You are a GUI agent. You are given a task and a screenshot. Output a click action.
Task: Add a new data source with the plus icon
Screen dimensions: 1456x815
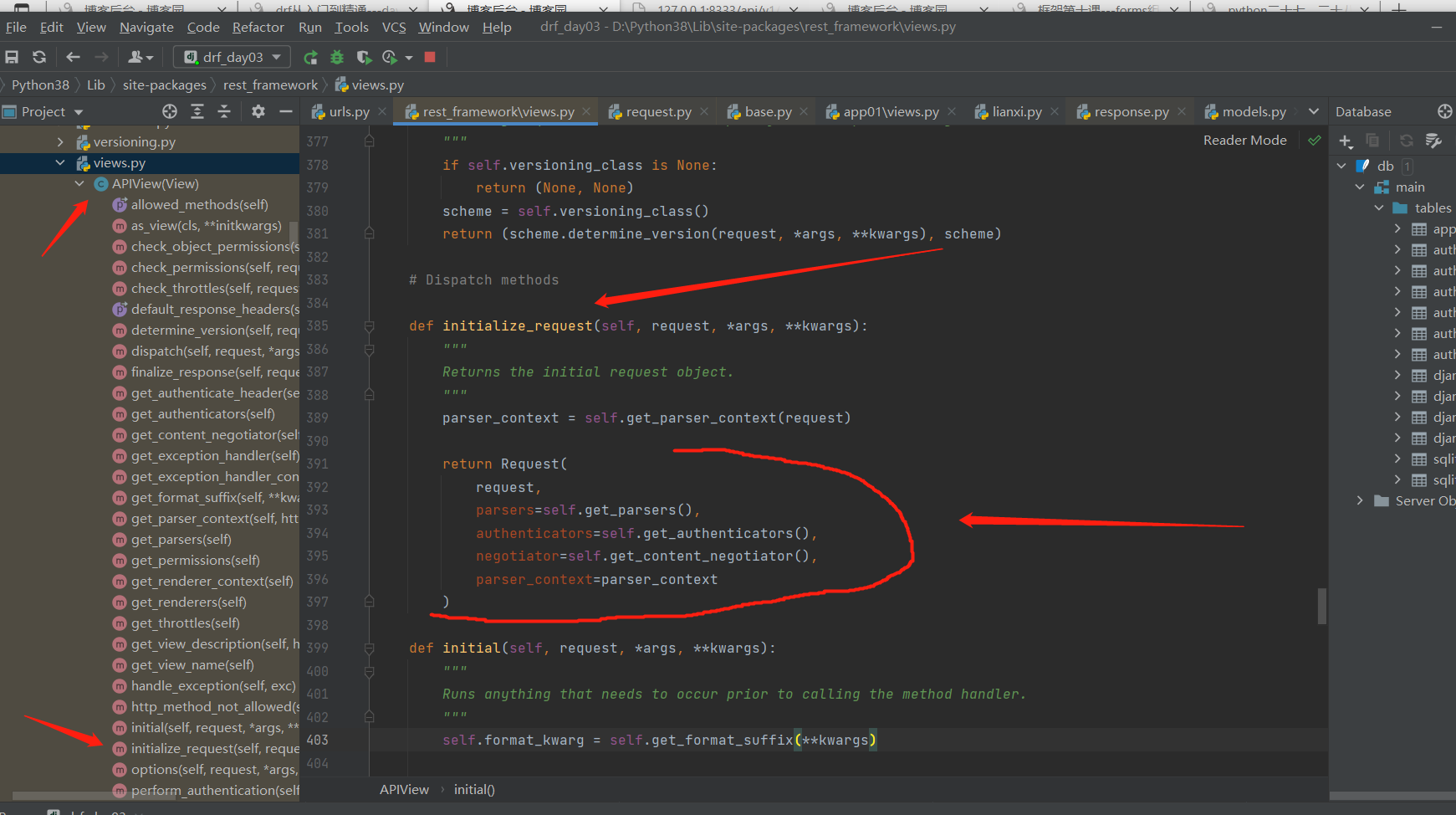pos(1346,141)
